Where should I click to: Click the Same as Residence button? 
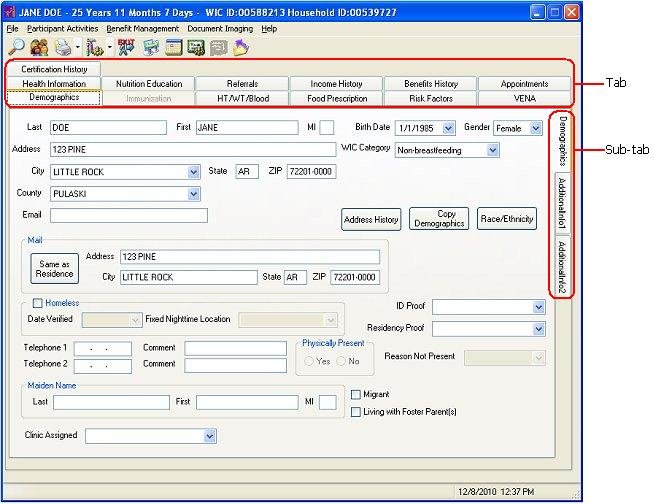(54, 269)
